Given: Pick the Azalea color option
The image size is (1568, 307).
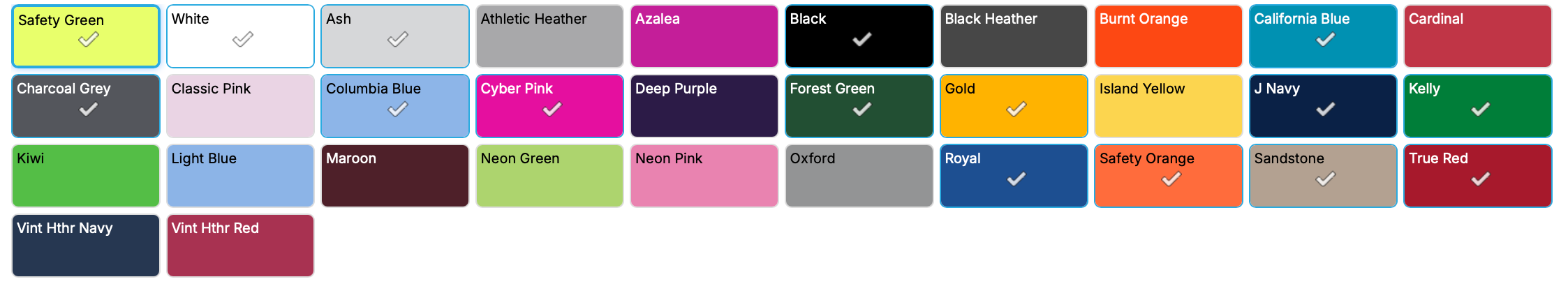Looking at the screenshot, I should click(x=704, y=36).
